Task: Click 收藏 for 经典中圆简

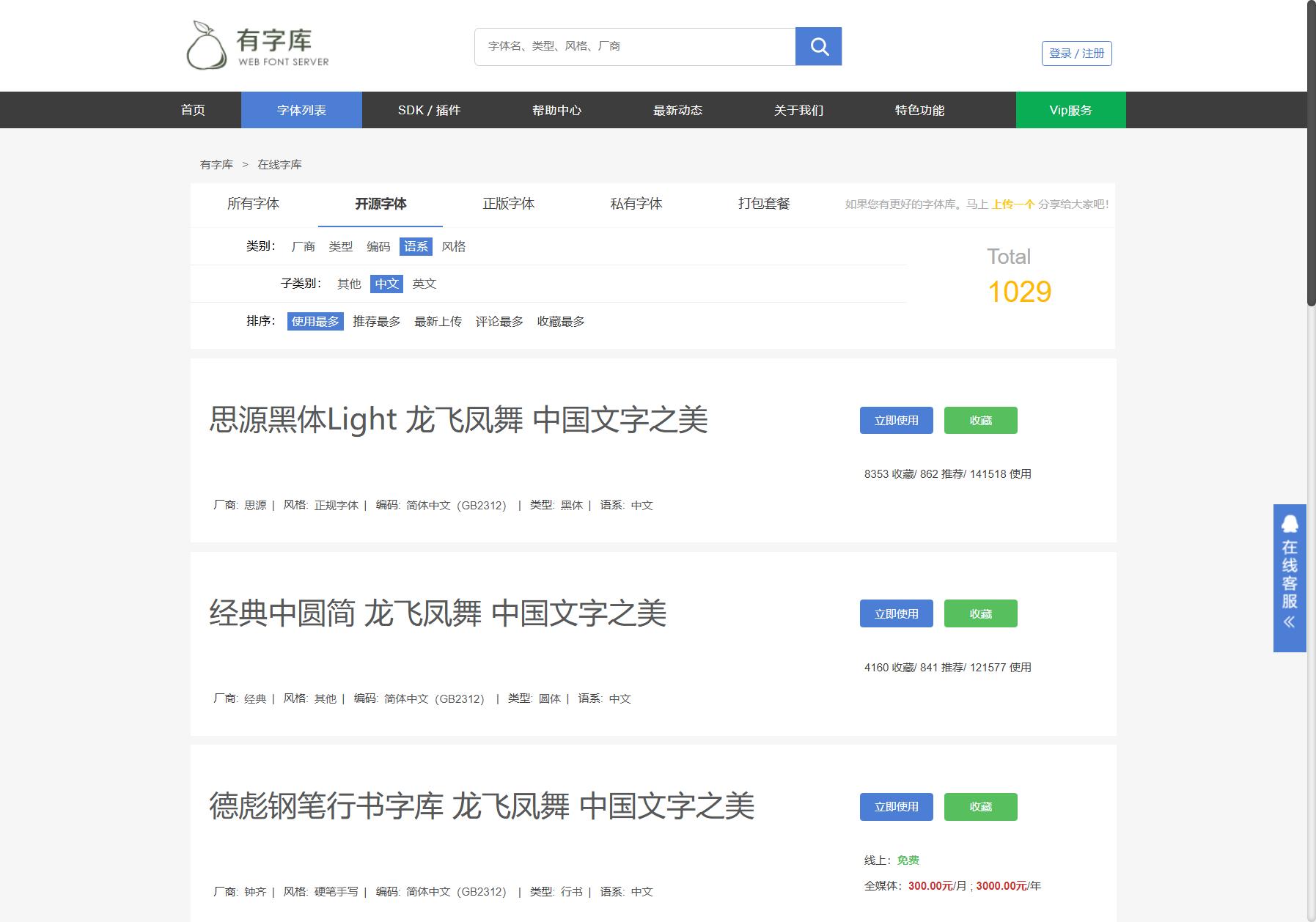Action: point(980,613)
